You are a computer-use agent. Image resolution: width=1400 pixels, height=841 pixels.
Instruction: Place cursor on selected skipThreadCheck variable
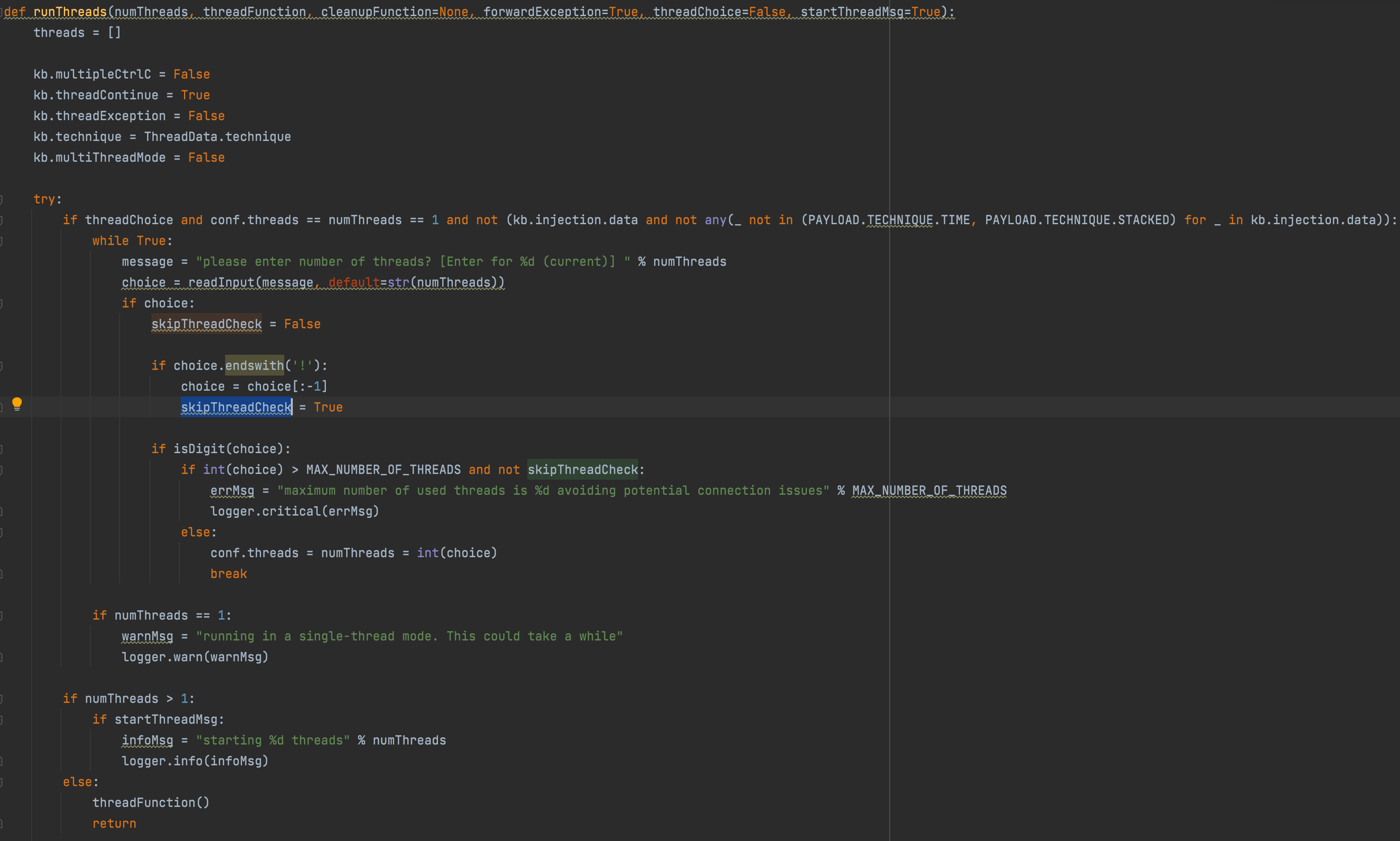click(236, 407)
